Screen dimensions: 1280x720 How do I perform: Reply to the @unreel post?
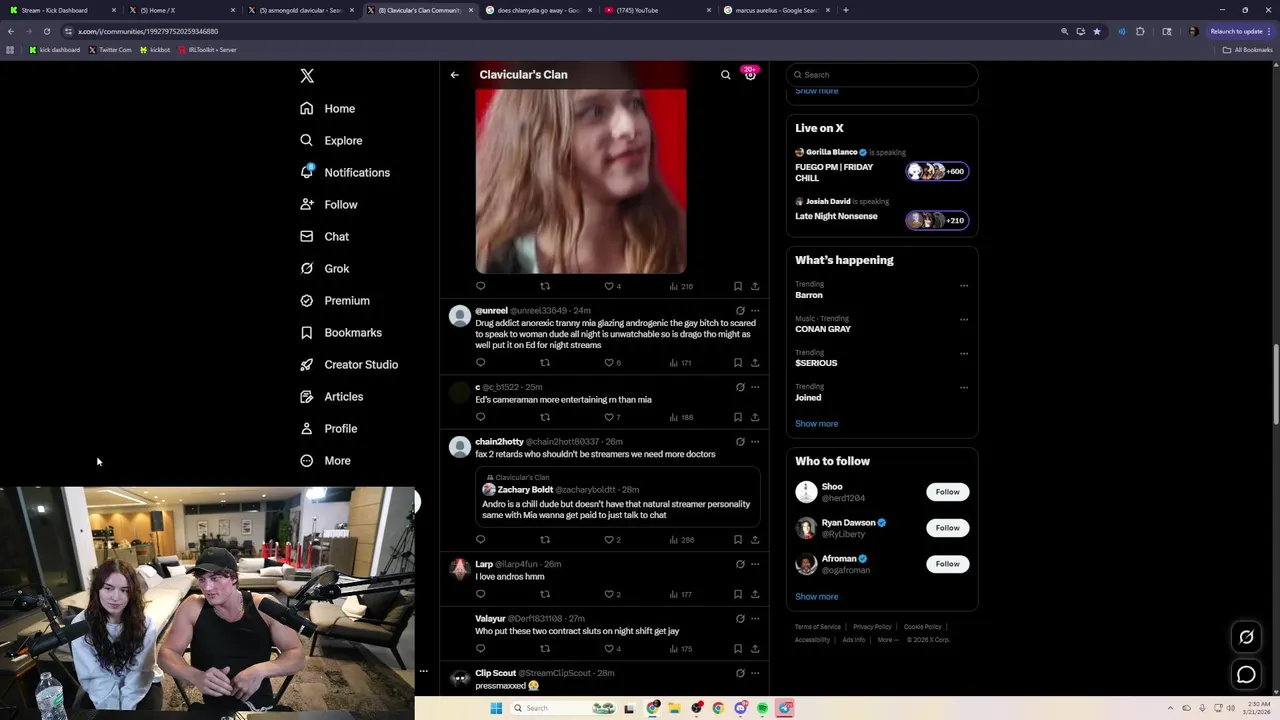[480, 363]
